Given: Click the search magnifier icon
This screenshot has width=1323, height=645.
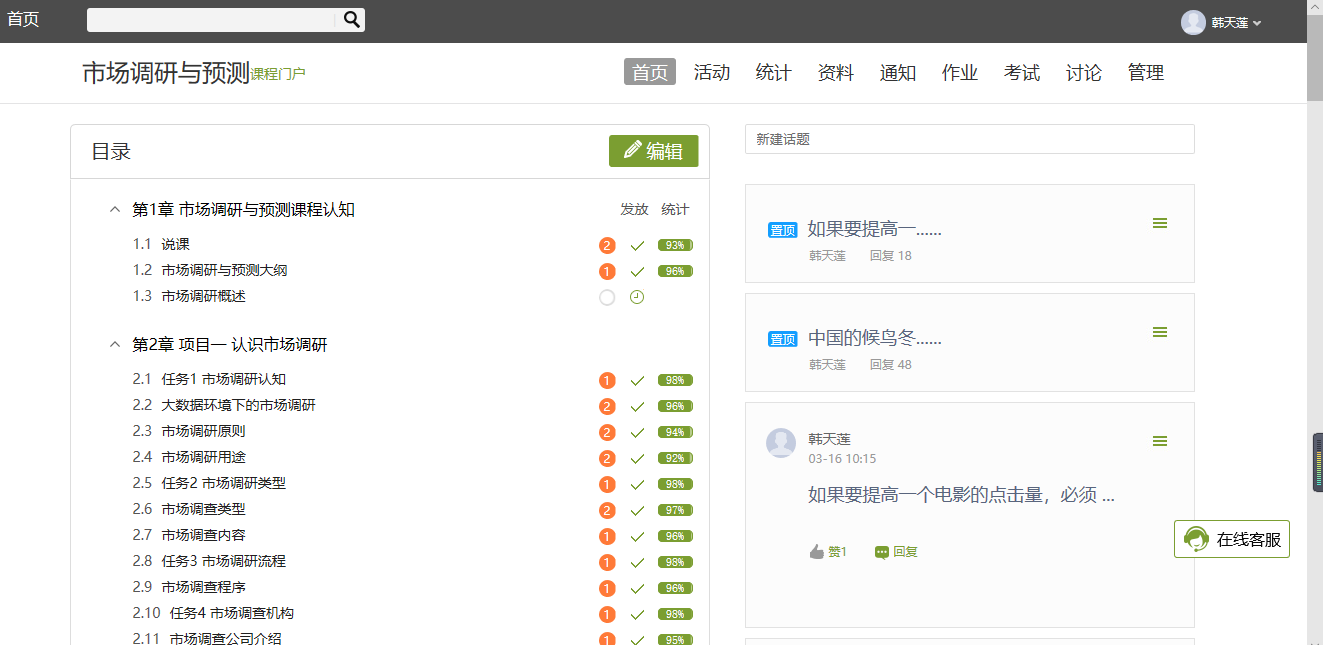Looking at the screenshot, I should [x=351, y=19].
